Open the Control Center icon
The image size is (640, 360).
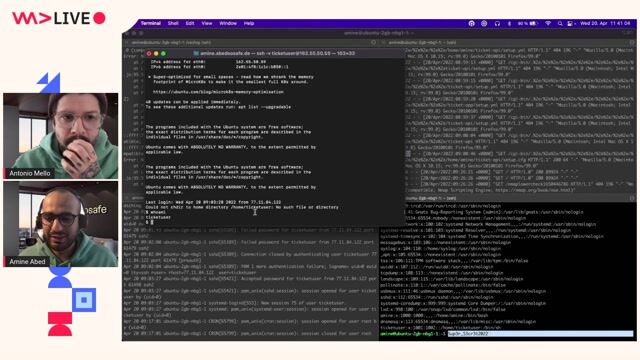[x=570, y=24]
